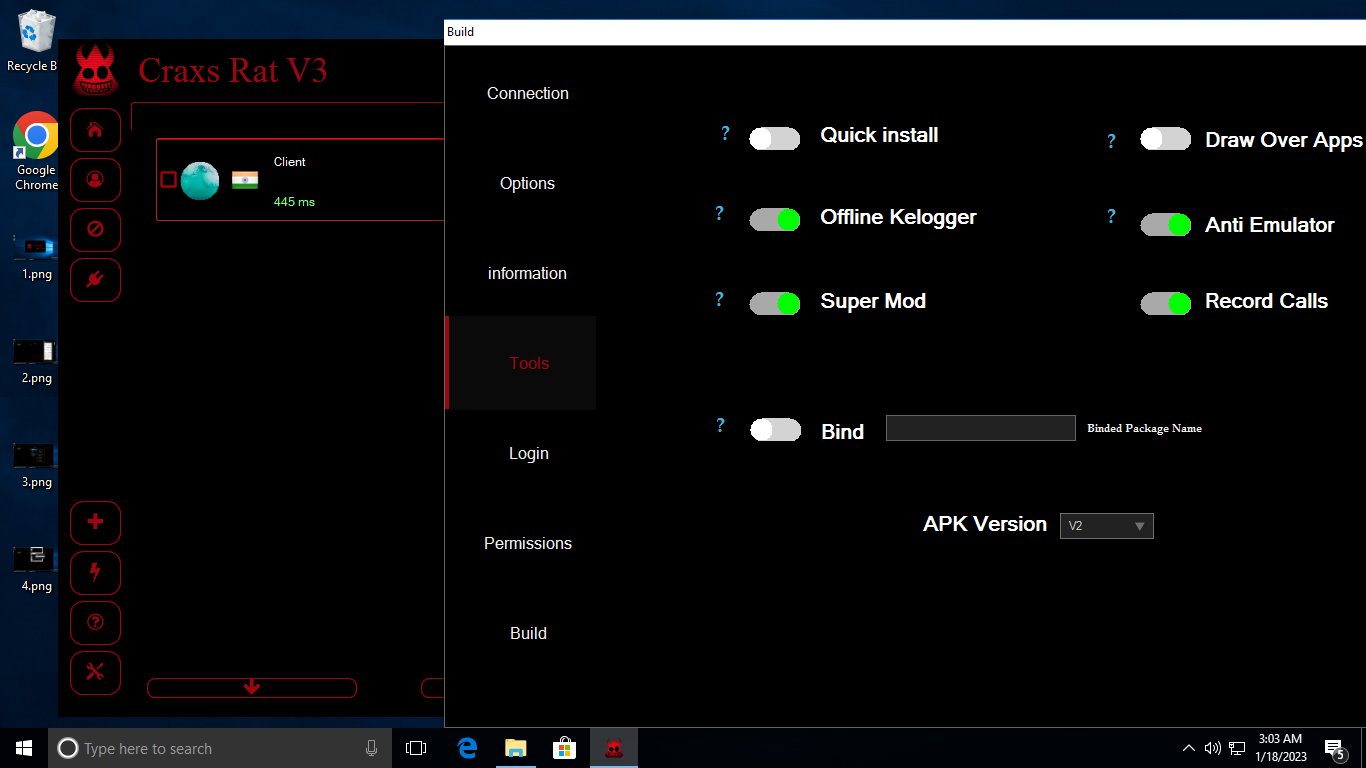1366x768 pixels.
Task: Turn on the Bind toggle
Action: pyautogui.click(x=776, y=430)
